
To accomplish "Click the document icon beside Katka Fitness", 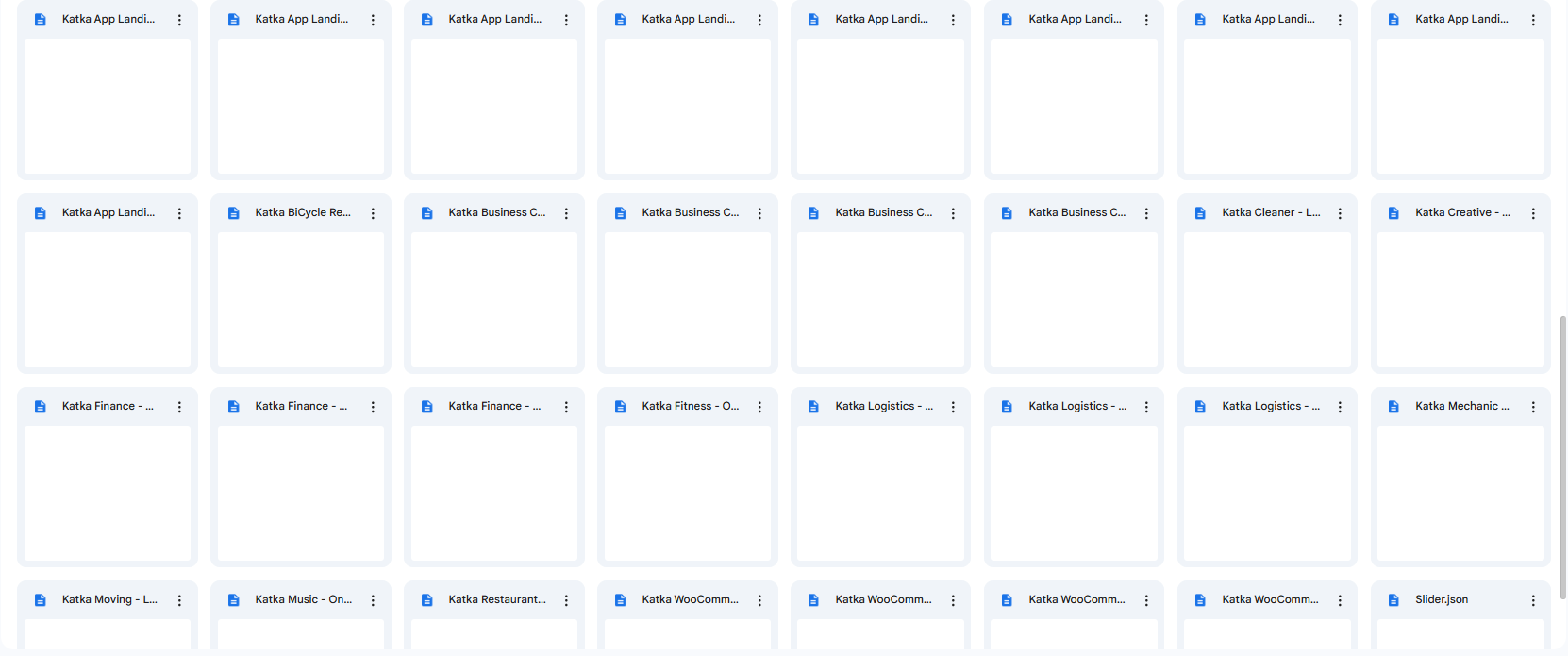I will tap(621, 407).
